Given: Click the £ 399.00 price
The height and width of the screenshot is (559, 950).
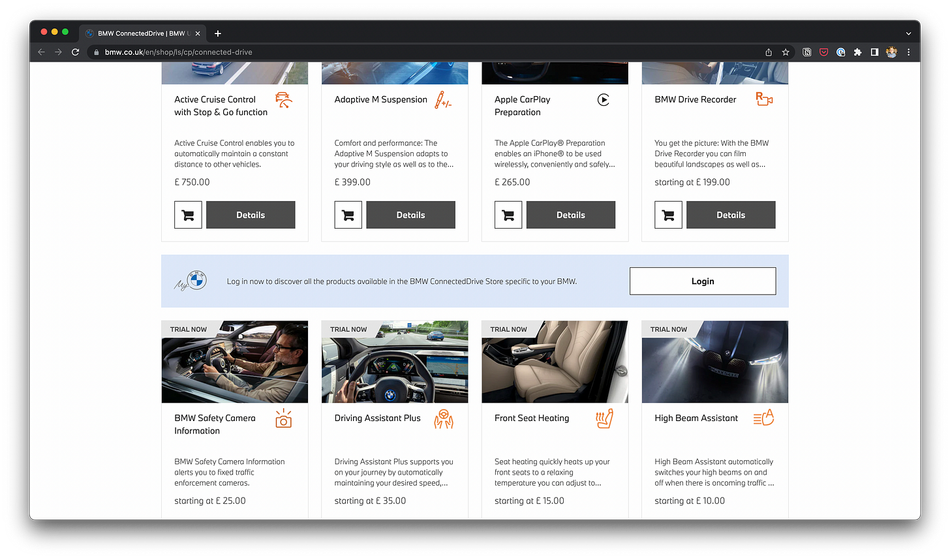Looking at the screenshot, I should coord(352,182).
